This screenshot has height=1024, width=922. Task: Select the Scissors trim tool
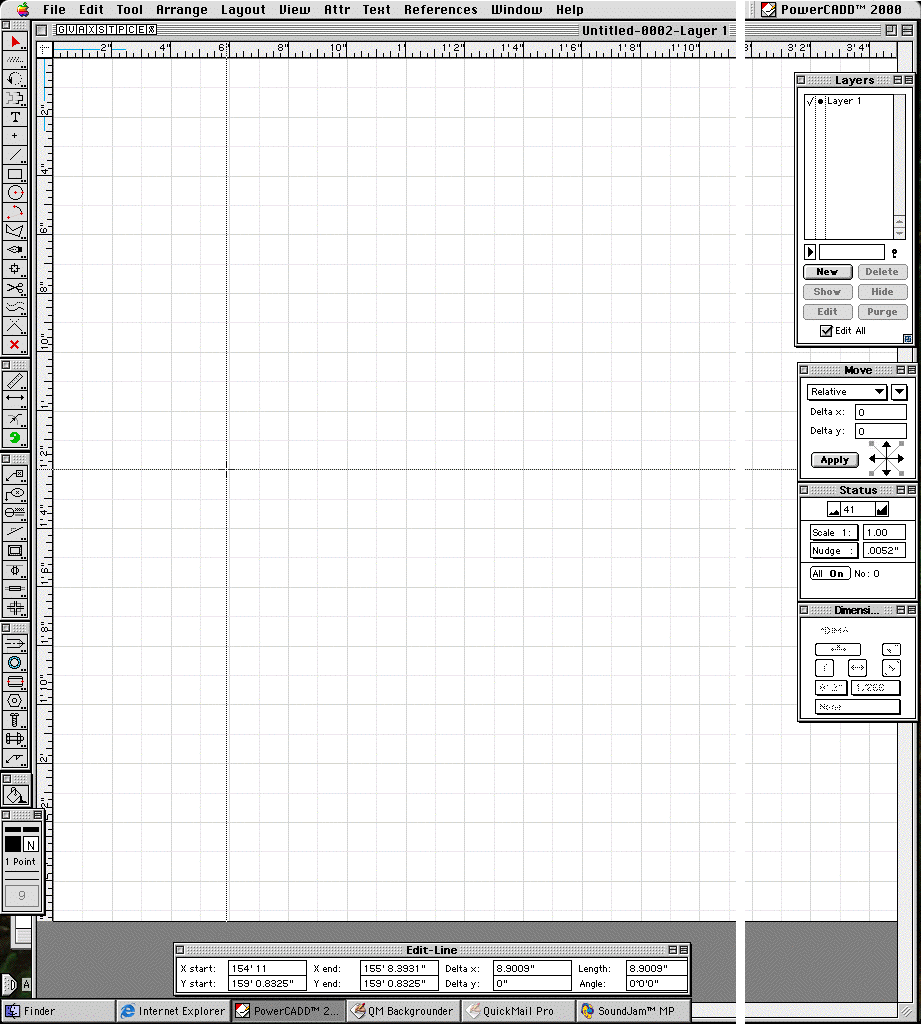[15, 288]
